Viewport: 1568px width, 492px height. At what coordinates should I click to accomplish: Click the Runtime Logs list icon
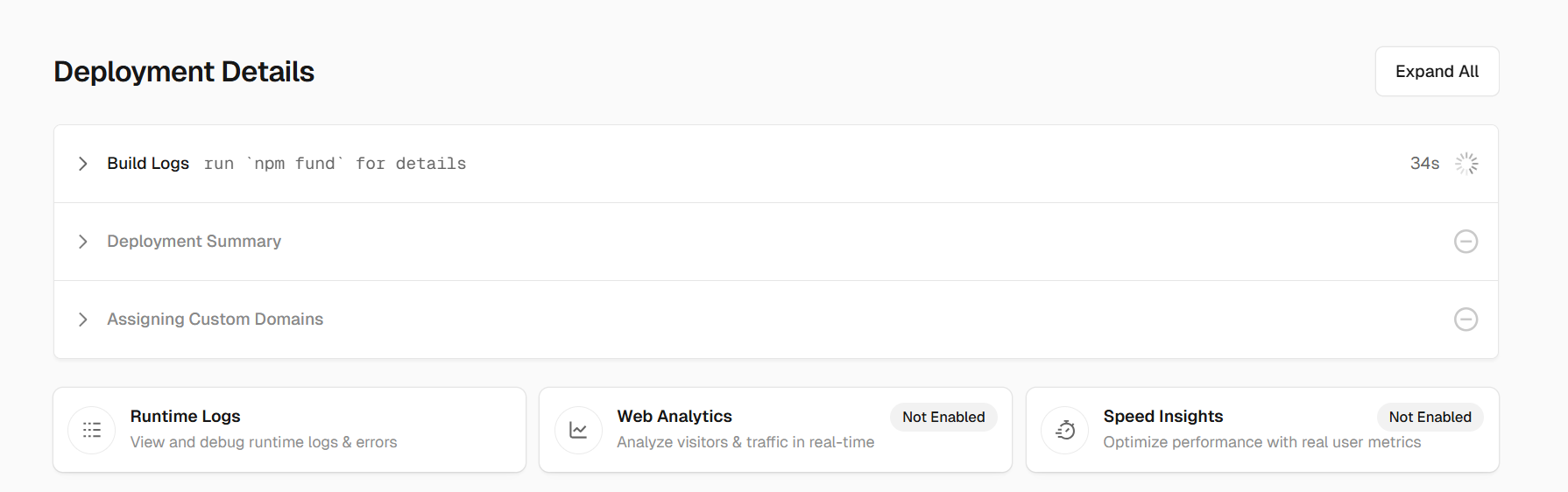point(92,430)
